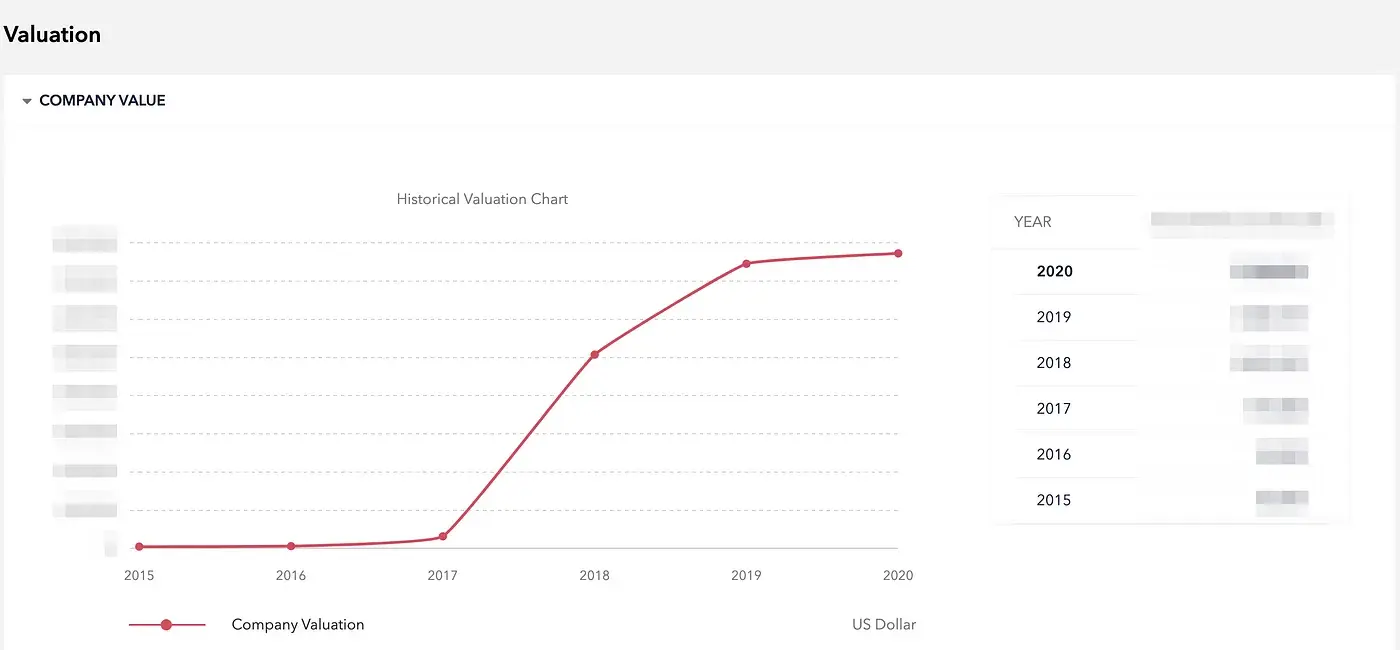
Task: Select the 2015 data point on chart
Action: tap(139, 547)
